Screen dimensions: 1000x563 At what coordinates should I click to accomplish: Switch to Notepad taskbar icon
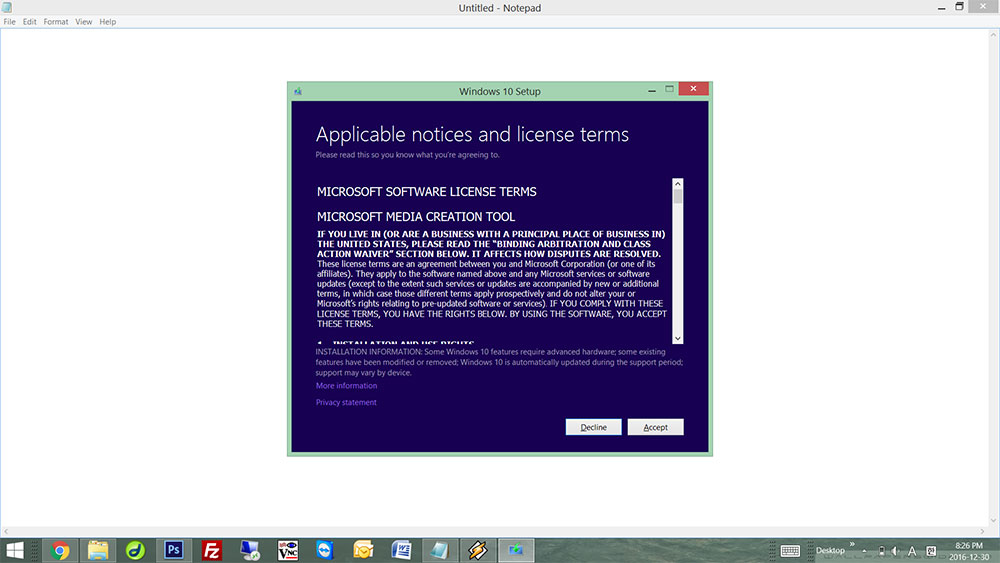pos(439,550)
